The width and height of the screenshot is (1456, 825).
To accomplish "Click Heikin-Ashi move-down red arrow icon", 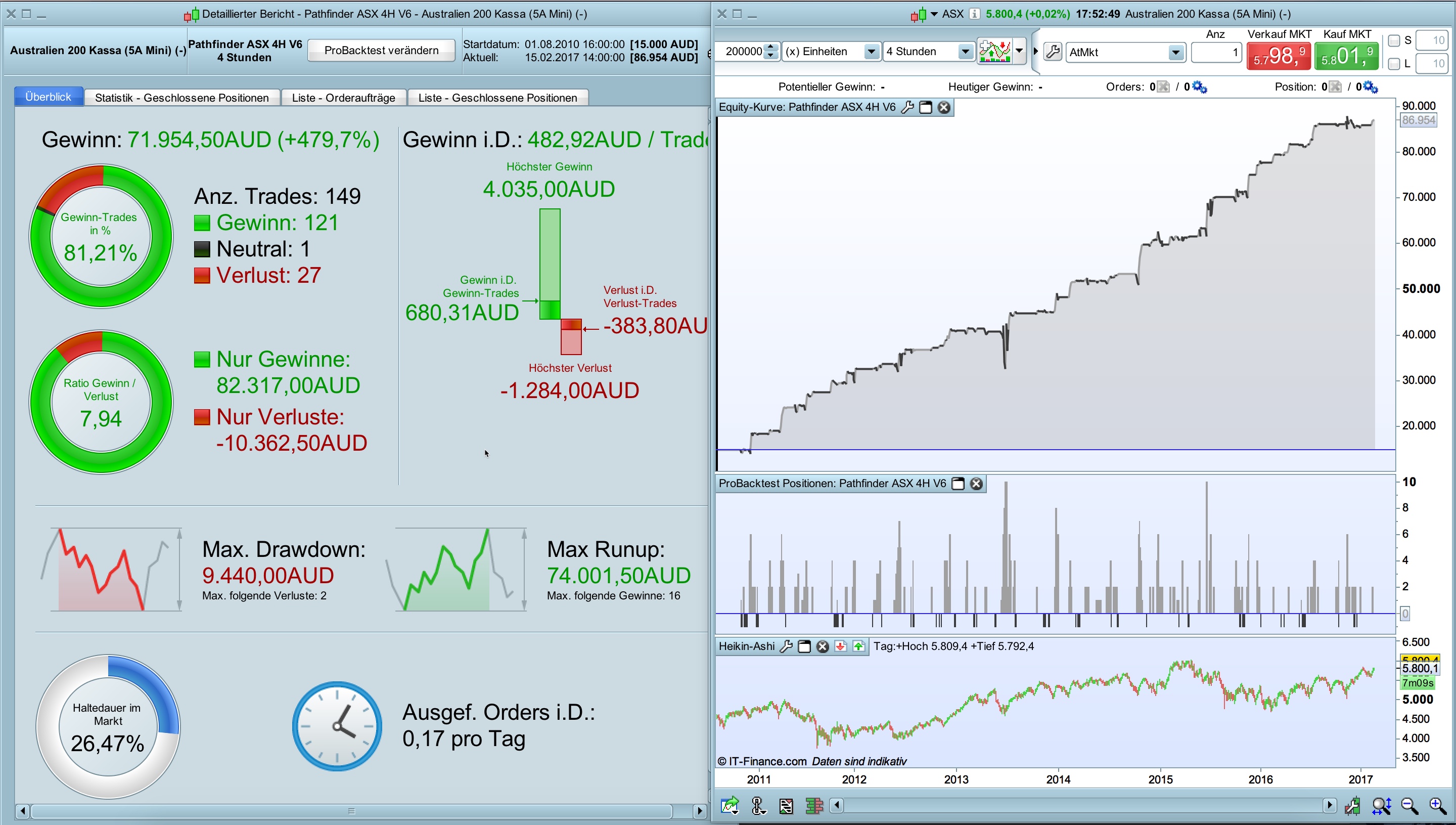I will point(840,646).
